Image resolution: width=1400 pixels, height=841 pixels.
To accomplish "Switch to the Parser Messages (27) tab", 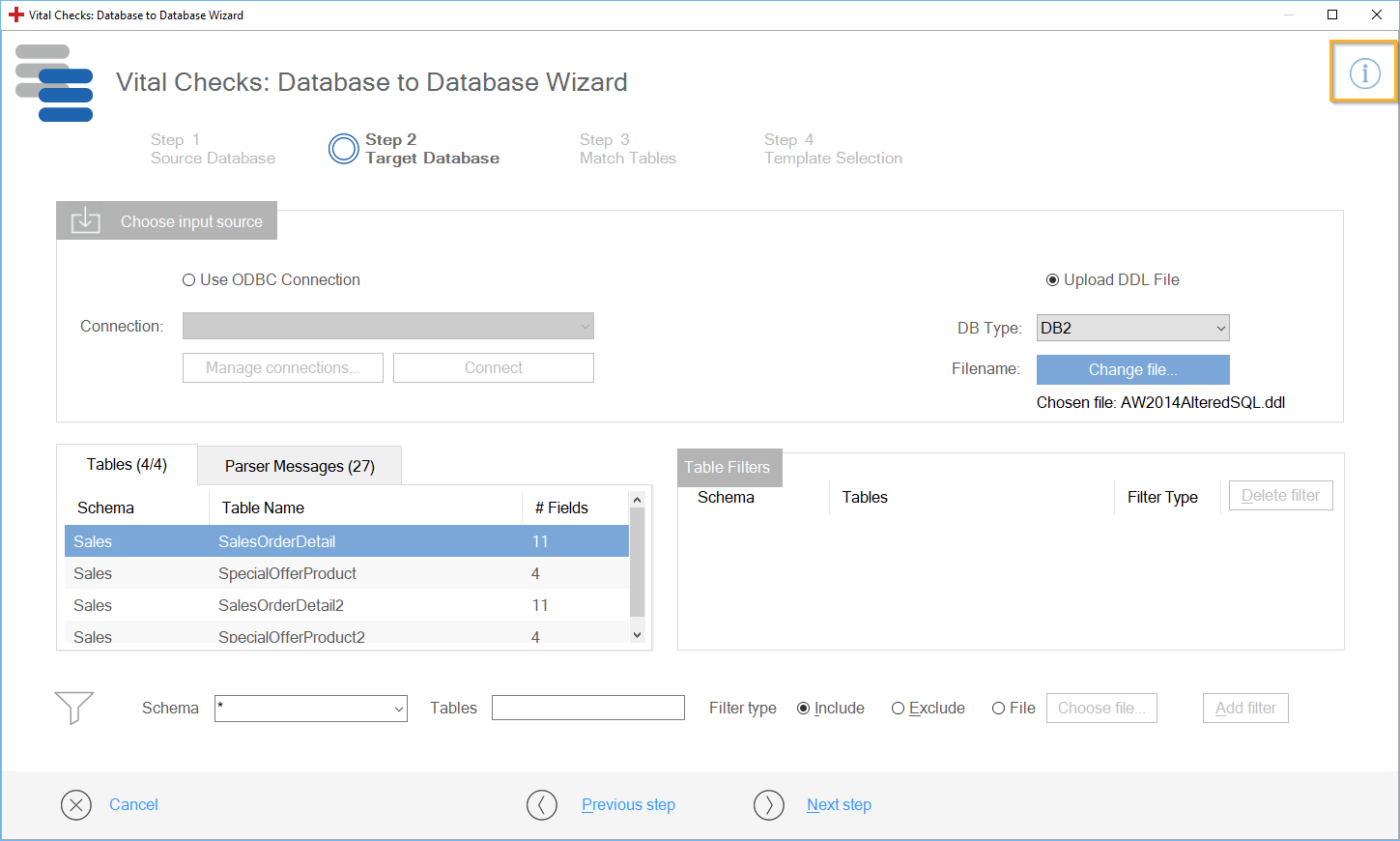I will pos(300,466).
